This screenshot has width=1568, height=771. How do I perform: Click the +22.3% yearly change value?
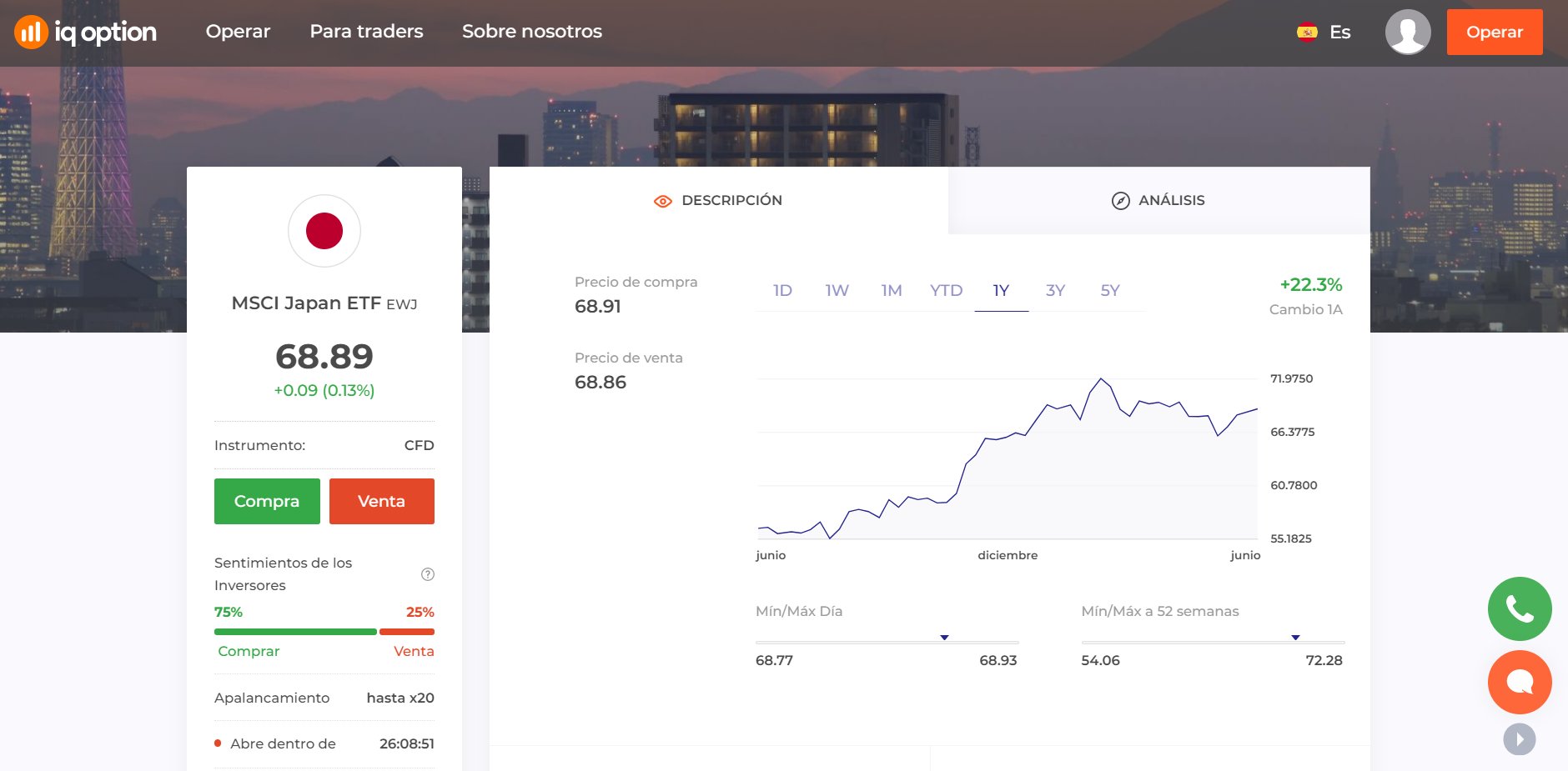click(1311, 285)
